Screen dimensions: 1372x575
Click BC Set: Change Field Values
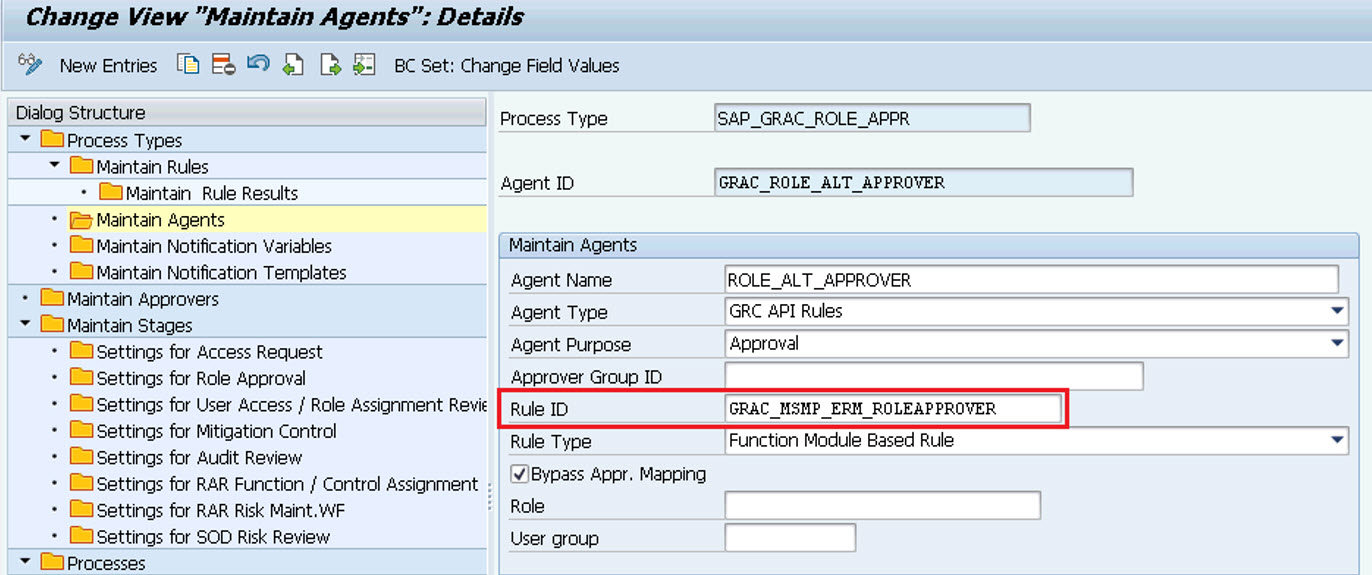pos(507,66)
